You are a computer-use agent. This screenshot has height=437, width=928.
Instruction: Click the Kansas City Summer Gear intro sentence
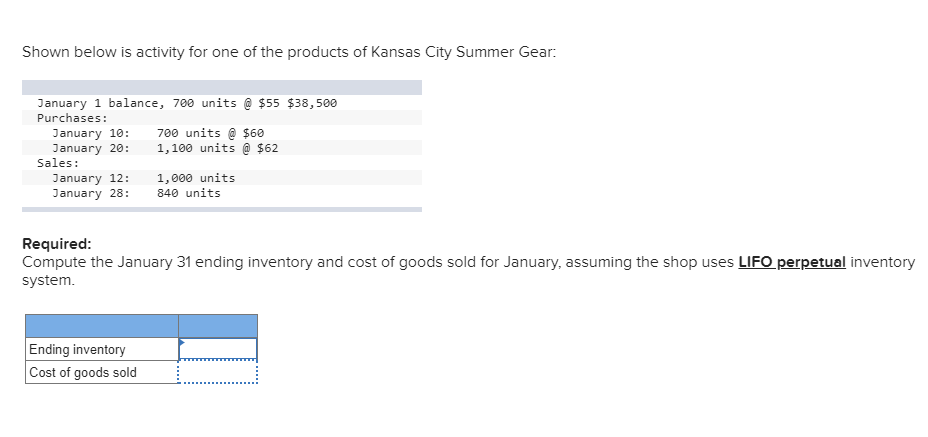(x=289, y=53)
